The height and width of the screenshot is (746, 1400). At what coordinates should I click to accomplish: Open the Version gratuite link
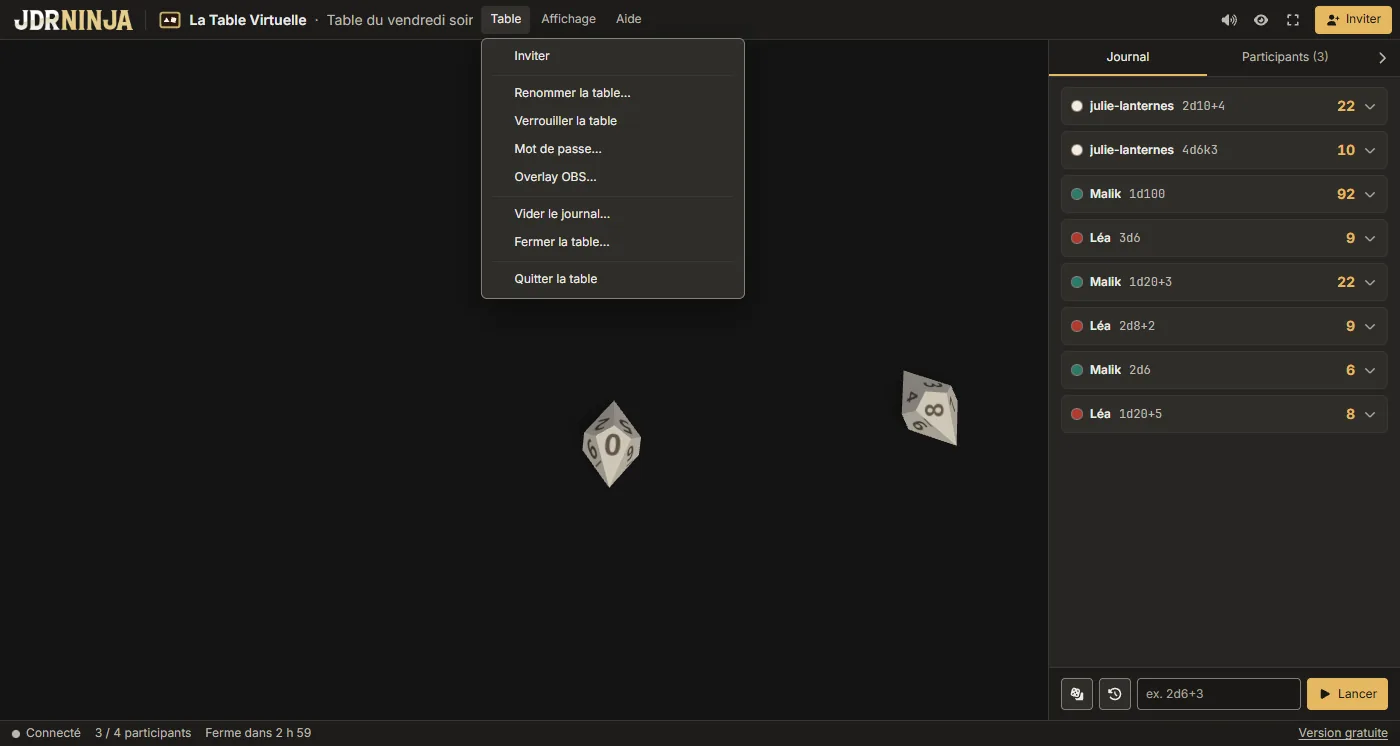[1343, 733]
